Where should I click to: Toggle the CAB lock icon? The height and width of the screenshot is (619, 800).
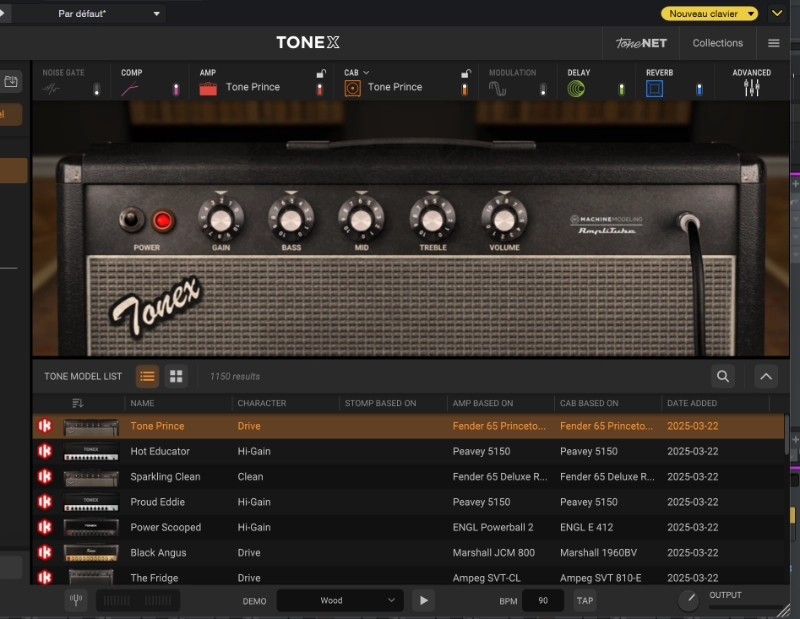coord(465,73)
